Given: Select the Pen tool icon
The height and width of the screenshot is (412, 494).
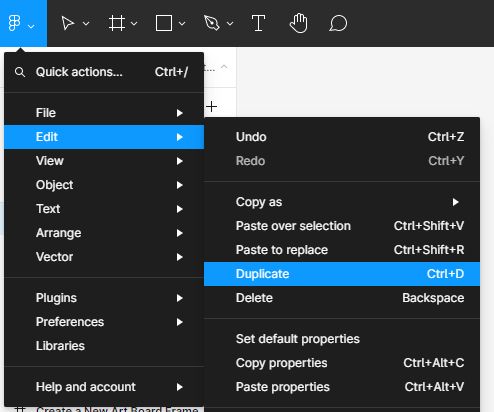Looking at the screenshot, I should click(212, 23).
